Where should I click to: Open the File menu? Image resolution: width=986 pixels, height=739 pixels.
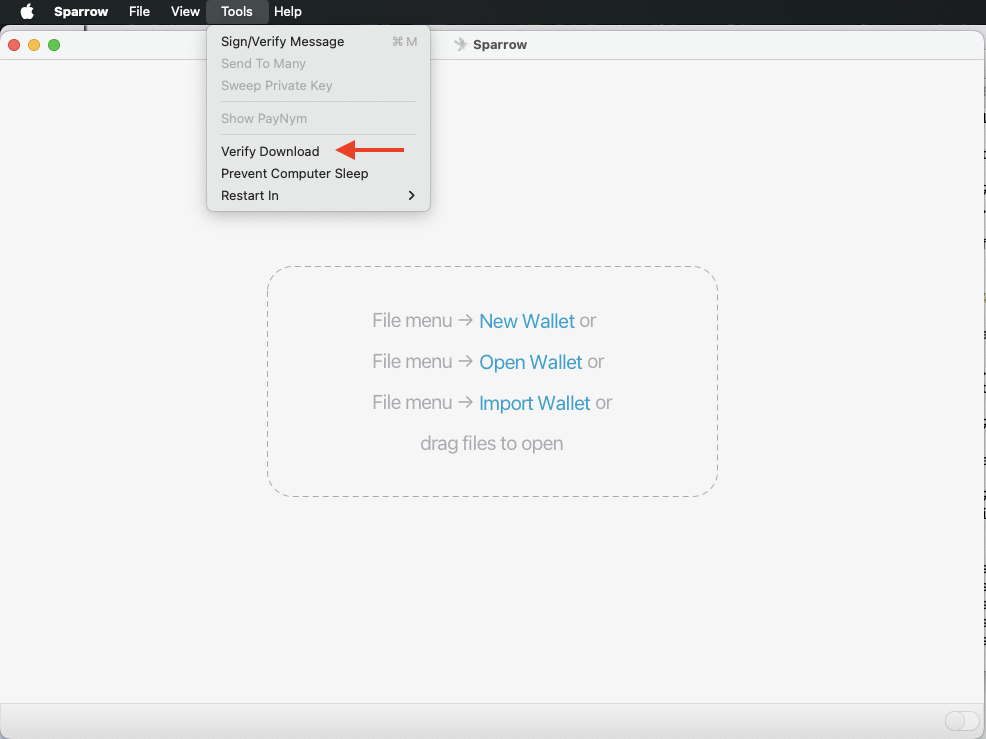[139, 11]
